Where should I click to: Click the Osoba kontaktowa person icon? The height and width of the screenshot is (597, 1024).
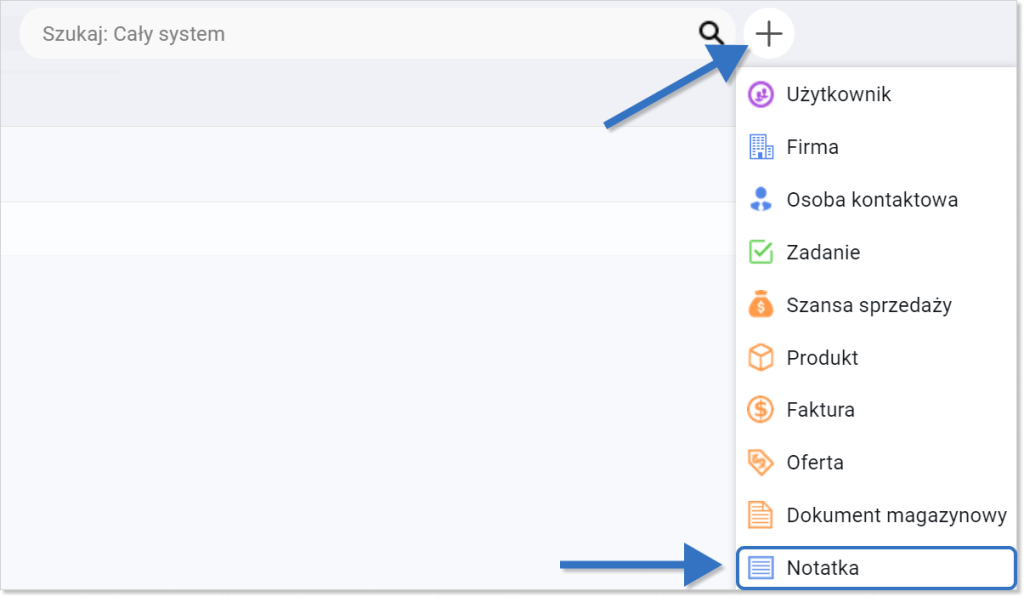pyautogui.click(x=761, y=199)
